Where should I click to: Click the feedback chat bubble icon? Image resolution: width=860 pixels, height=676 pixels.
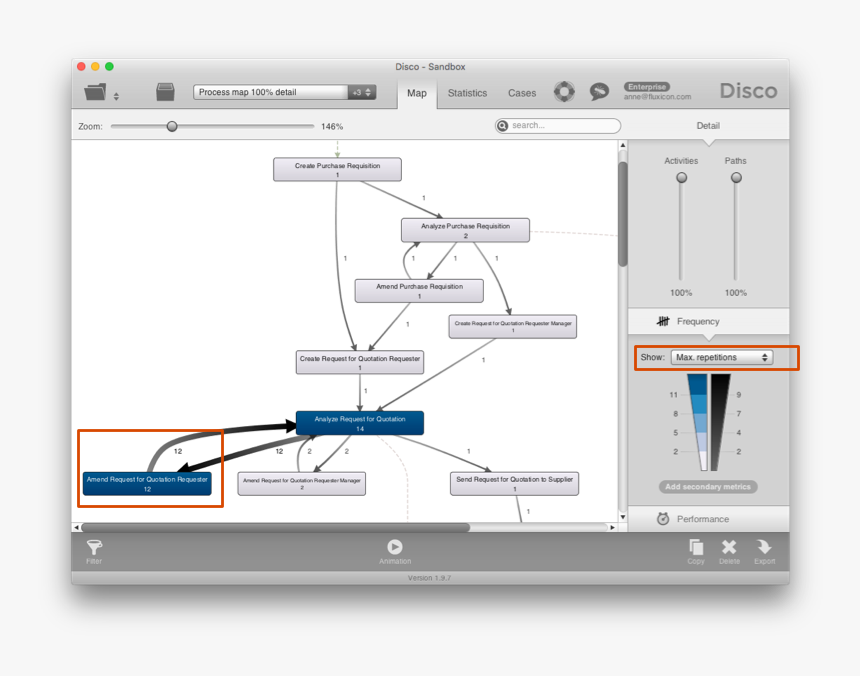coord(599,91)
